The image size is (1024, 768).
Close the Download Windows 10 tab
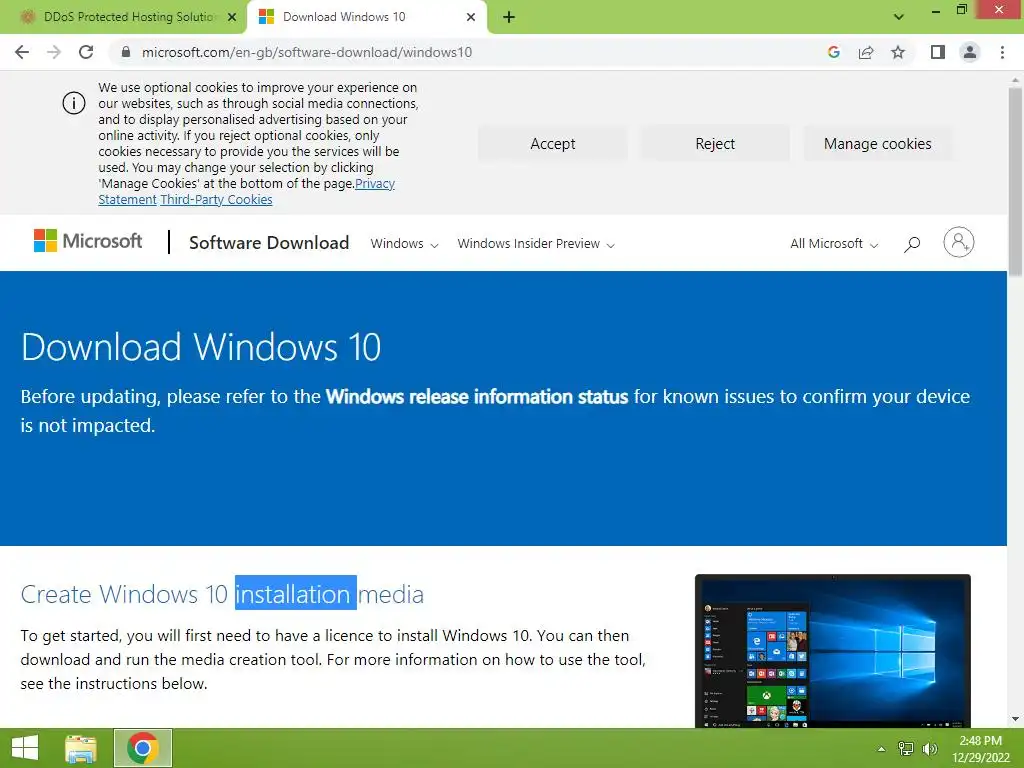pos(471,17)
